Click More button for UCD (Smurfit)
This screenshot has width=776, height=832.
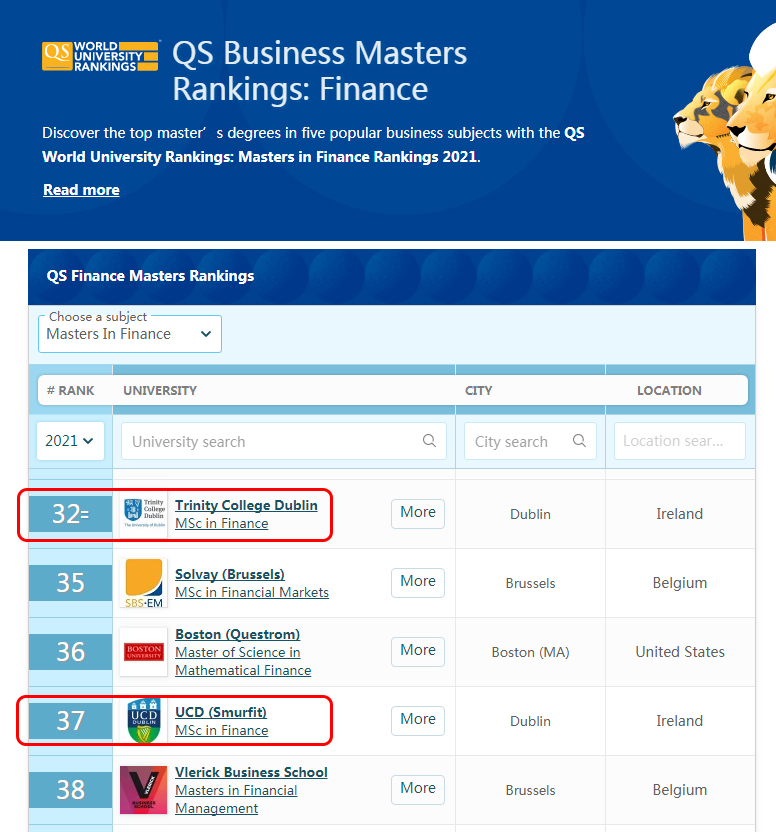pyautogui.click(x=417, y=720)
